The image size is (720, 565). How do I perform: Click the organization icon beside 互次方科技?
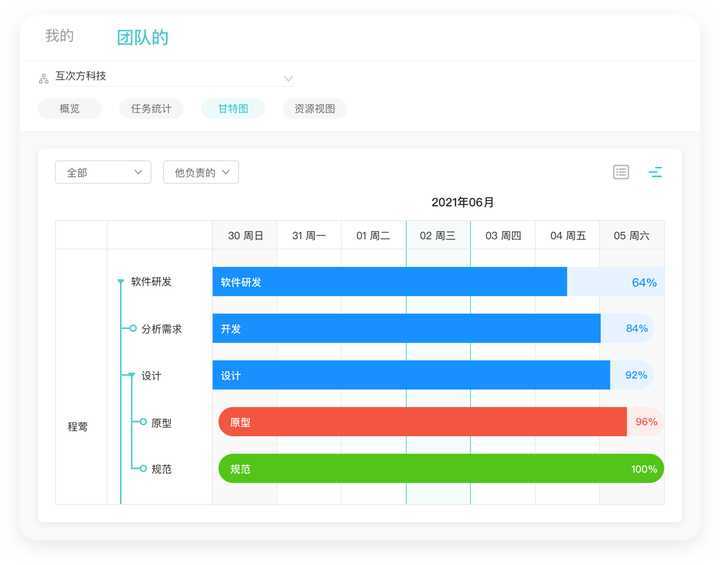tap(44, 79)
